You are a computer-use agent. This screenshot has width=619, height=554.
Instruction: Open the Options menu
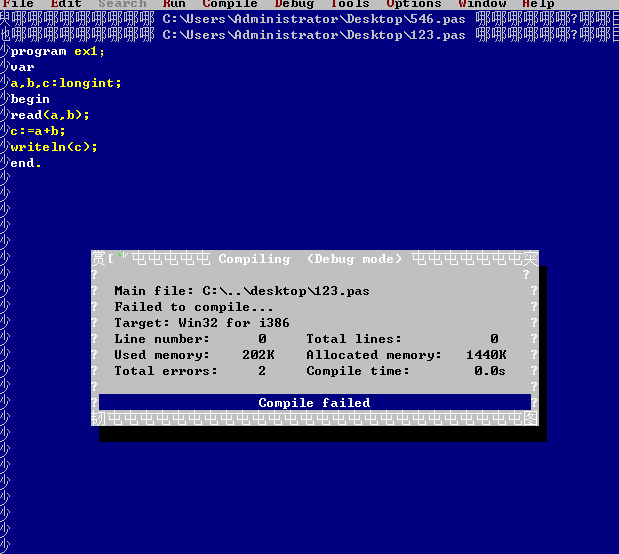pos(414,4)
